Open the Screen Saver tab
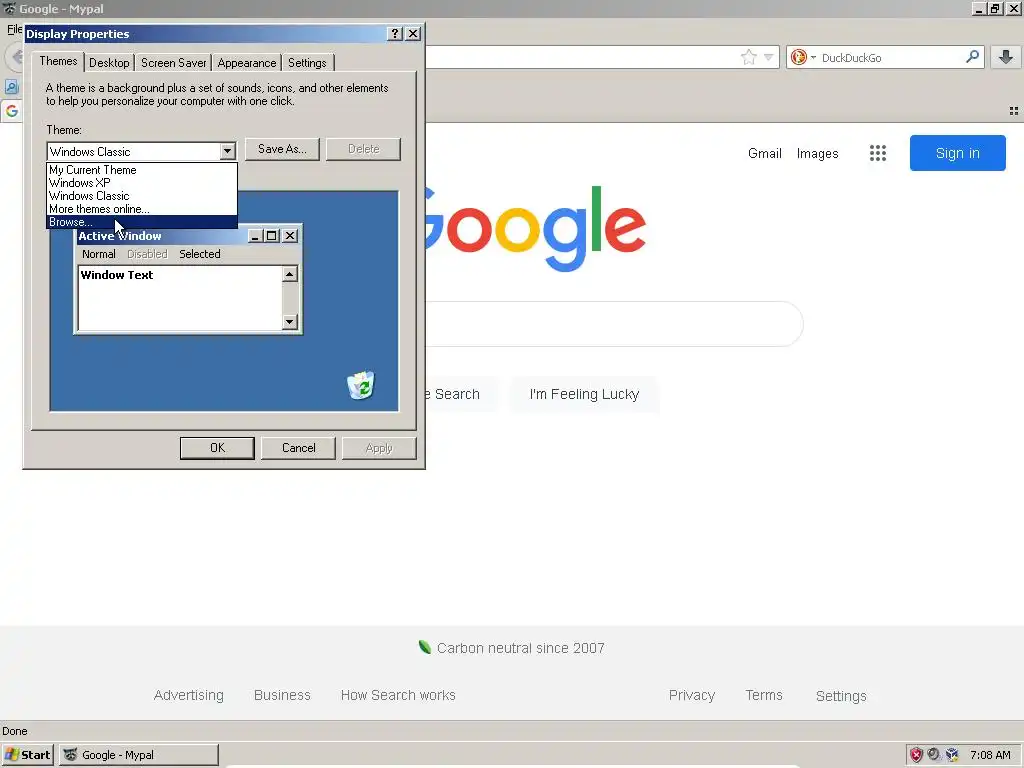Image resolution: width=1024 pixels, height=768 pixels. 174,63
